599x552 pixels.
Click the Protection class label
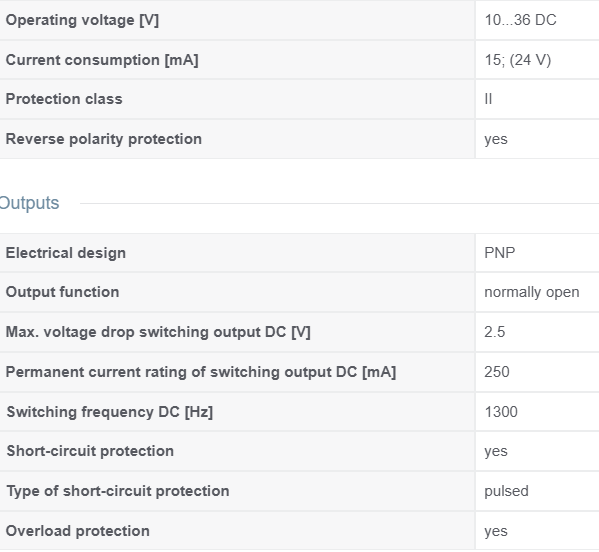64,99
